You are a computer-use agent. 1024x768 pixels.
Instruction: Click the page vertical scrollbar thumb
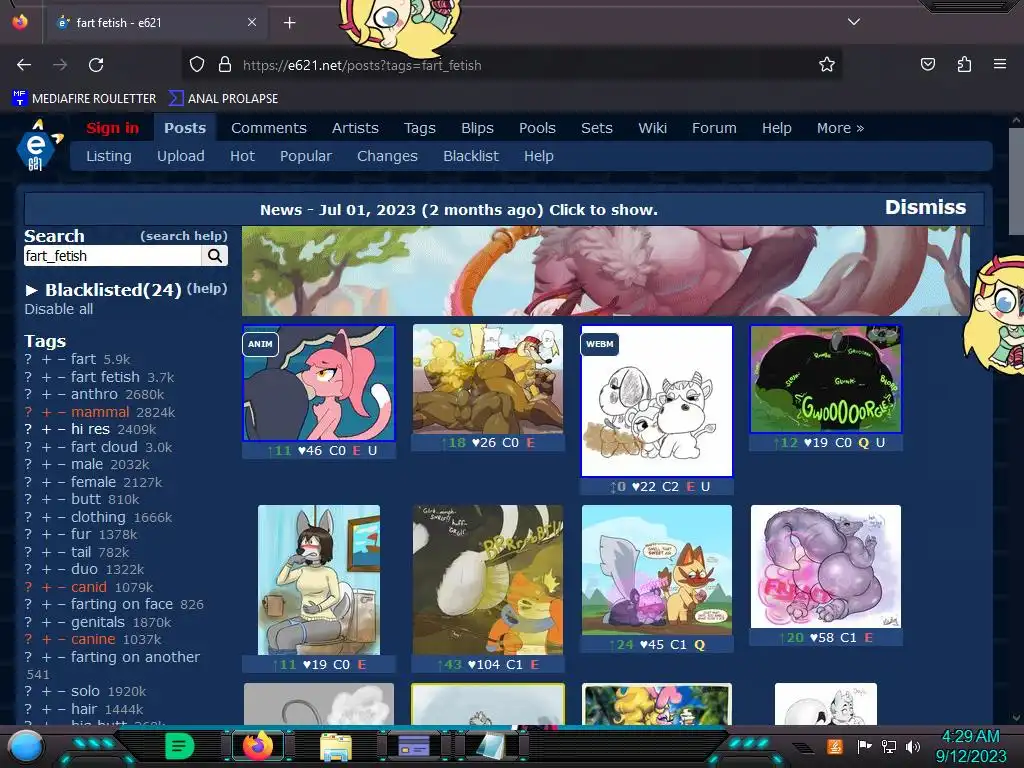click(x=1016, y=181)
